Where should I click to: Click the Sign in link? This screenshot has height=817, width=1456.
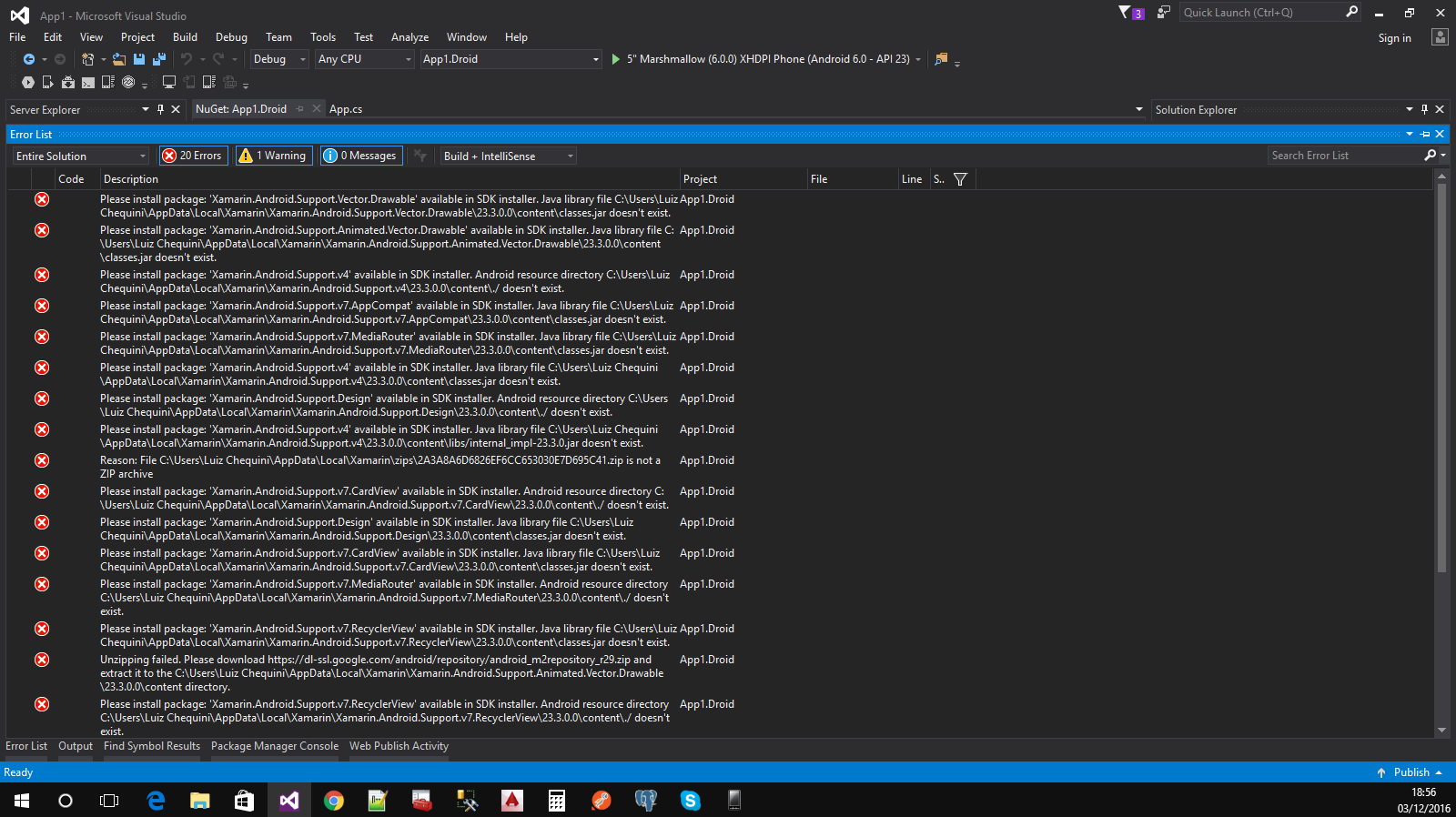[x=1394, y=38]
